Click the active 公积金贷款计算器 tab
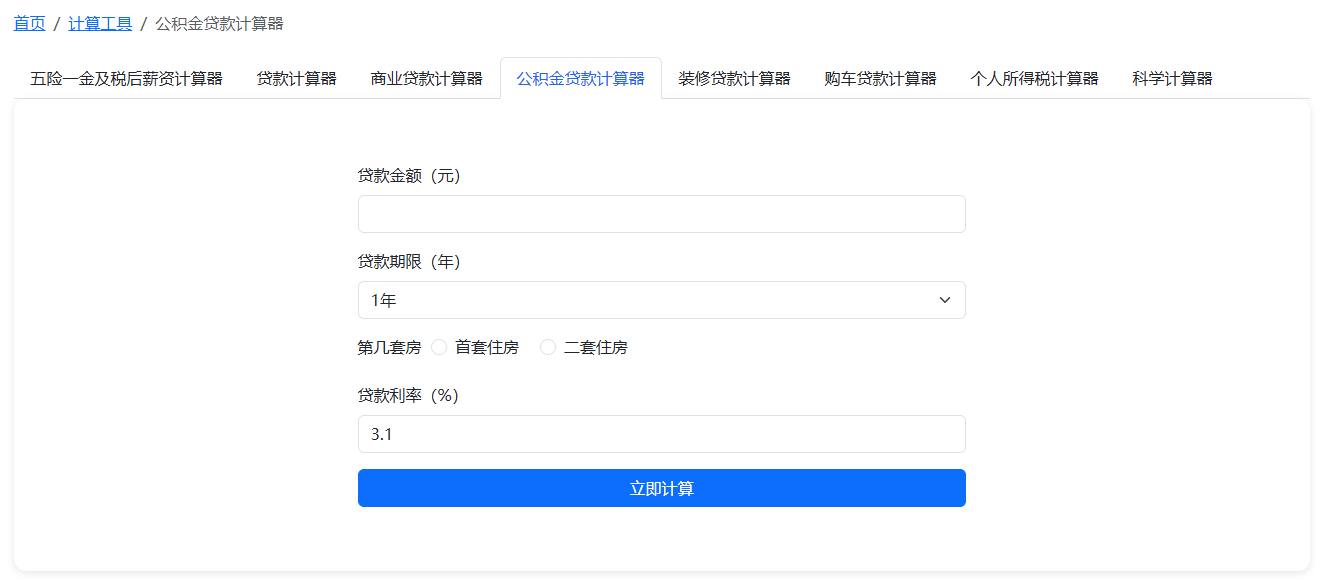 (x=580, y=78)
